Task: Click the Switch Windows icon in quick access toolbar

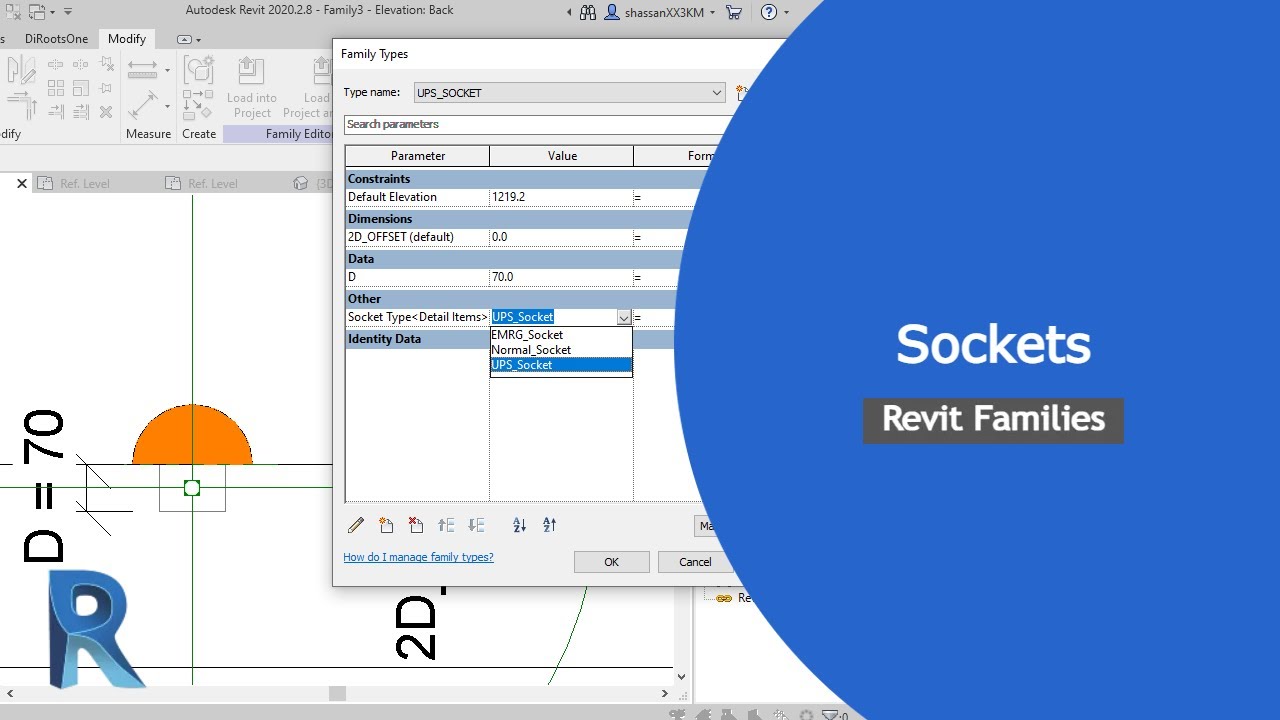Action: (x=38, y=12)
